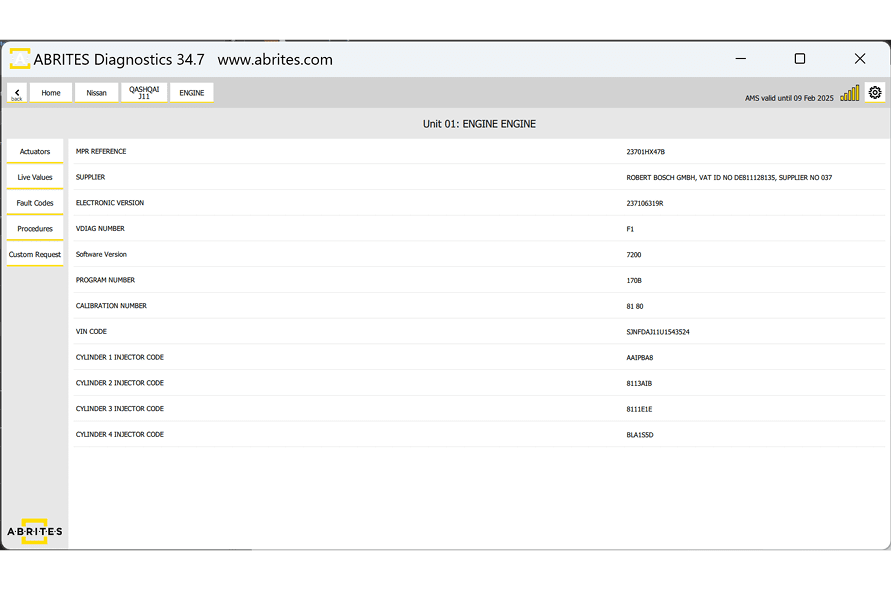Click the ABRITES logo at bottom left
Screen dimensions: 891x590
(35, 531)
